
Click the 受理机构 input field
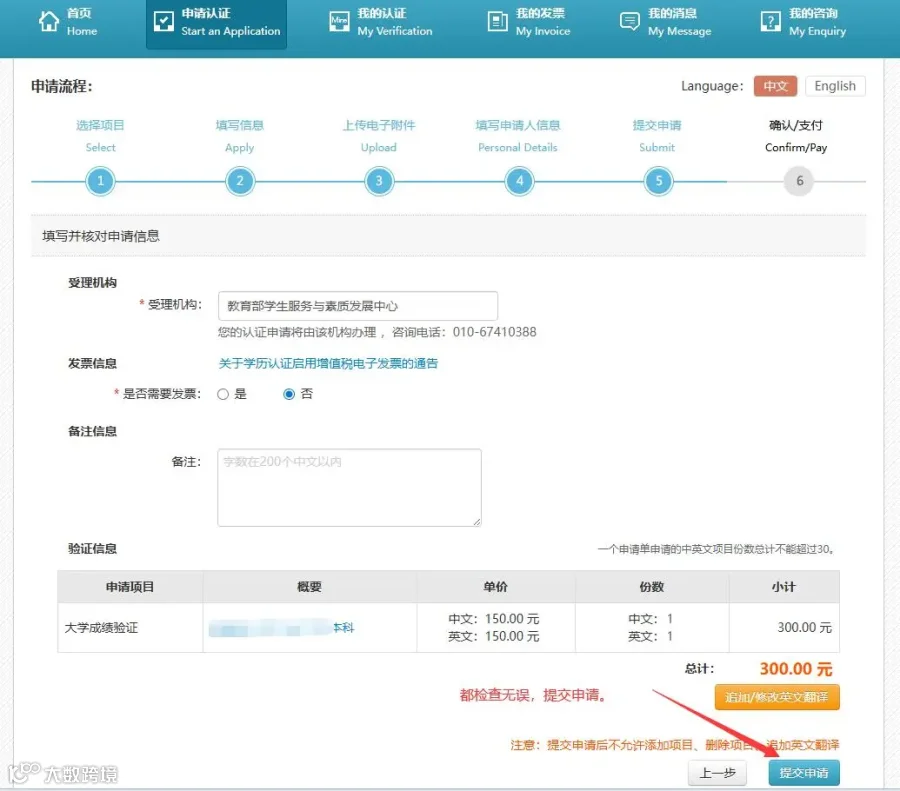point(358,306)
